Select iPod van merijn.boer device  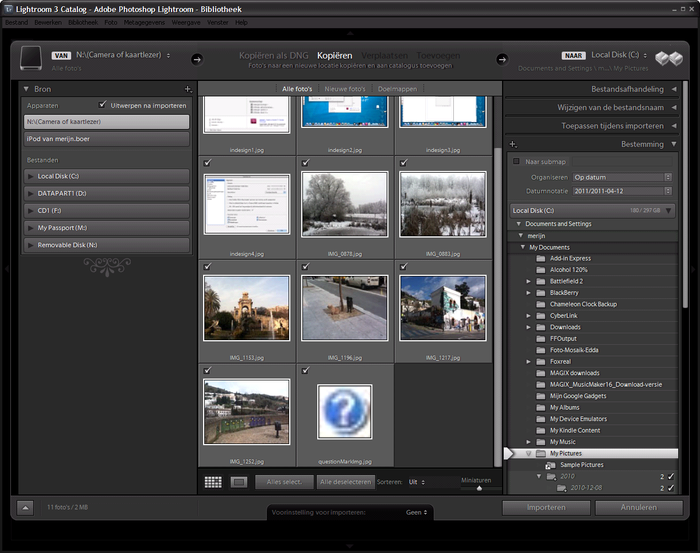pos(106,139)
